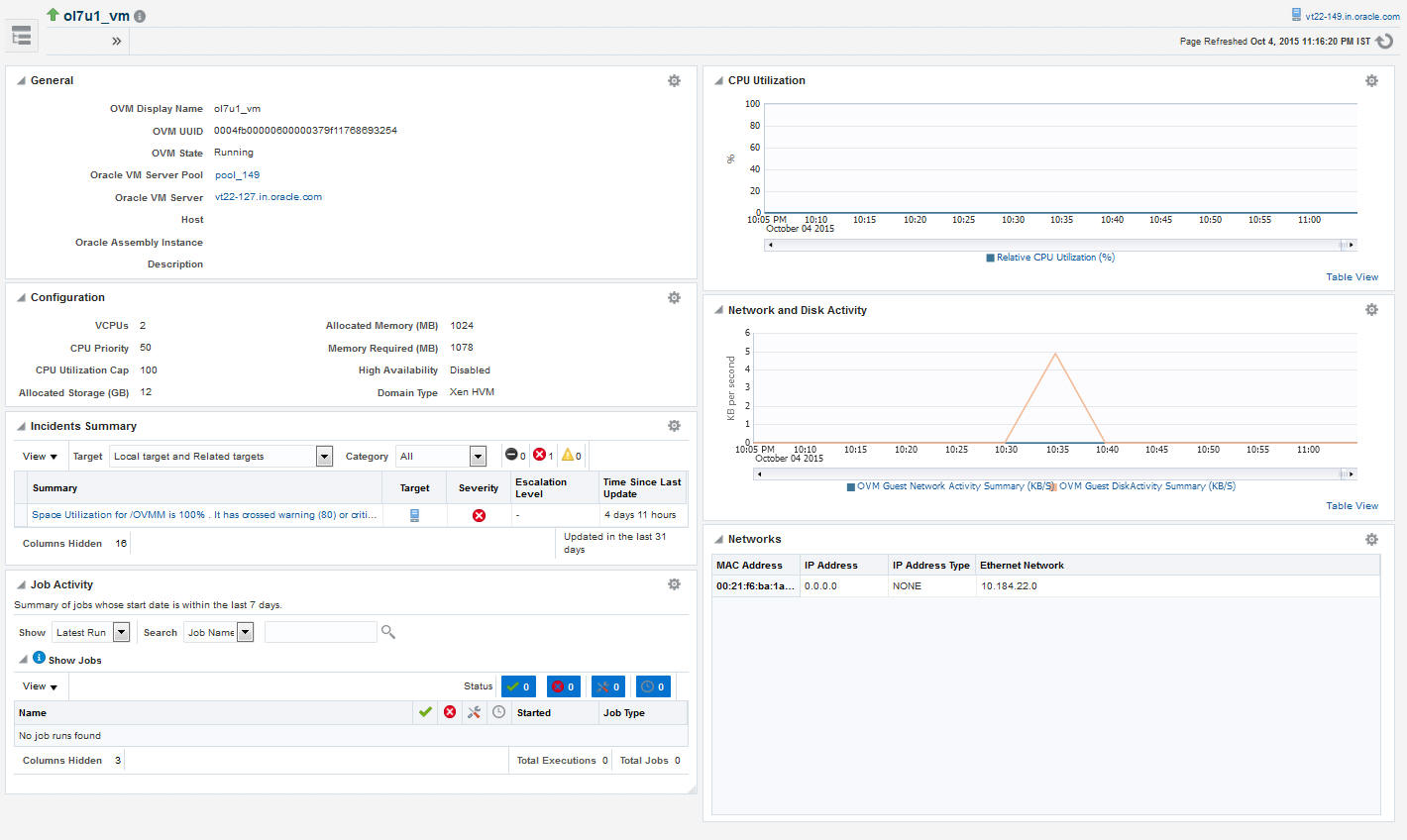Open Table View for Network and Disk Activity
1407x840 pixels.
pos(1352,506)
